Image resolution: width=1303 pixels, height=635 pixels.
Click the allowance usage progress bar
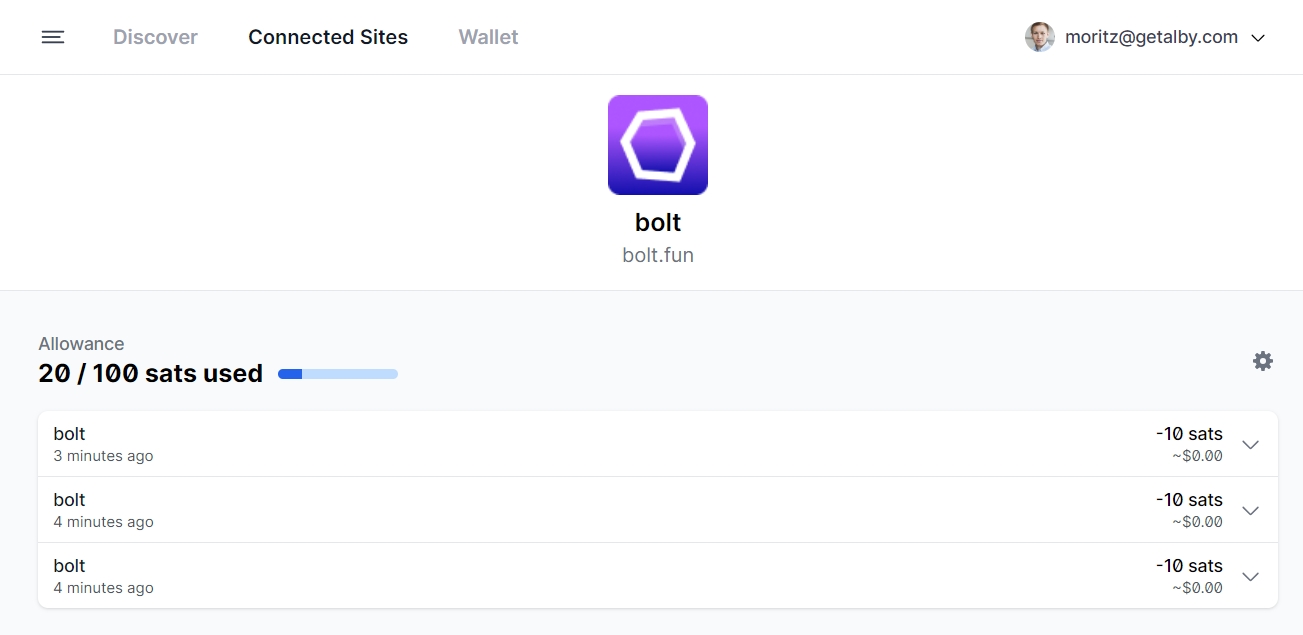[x=338, y=374]
